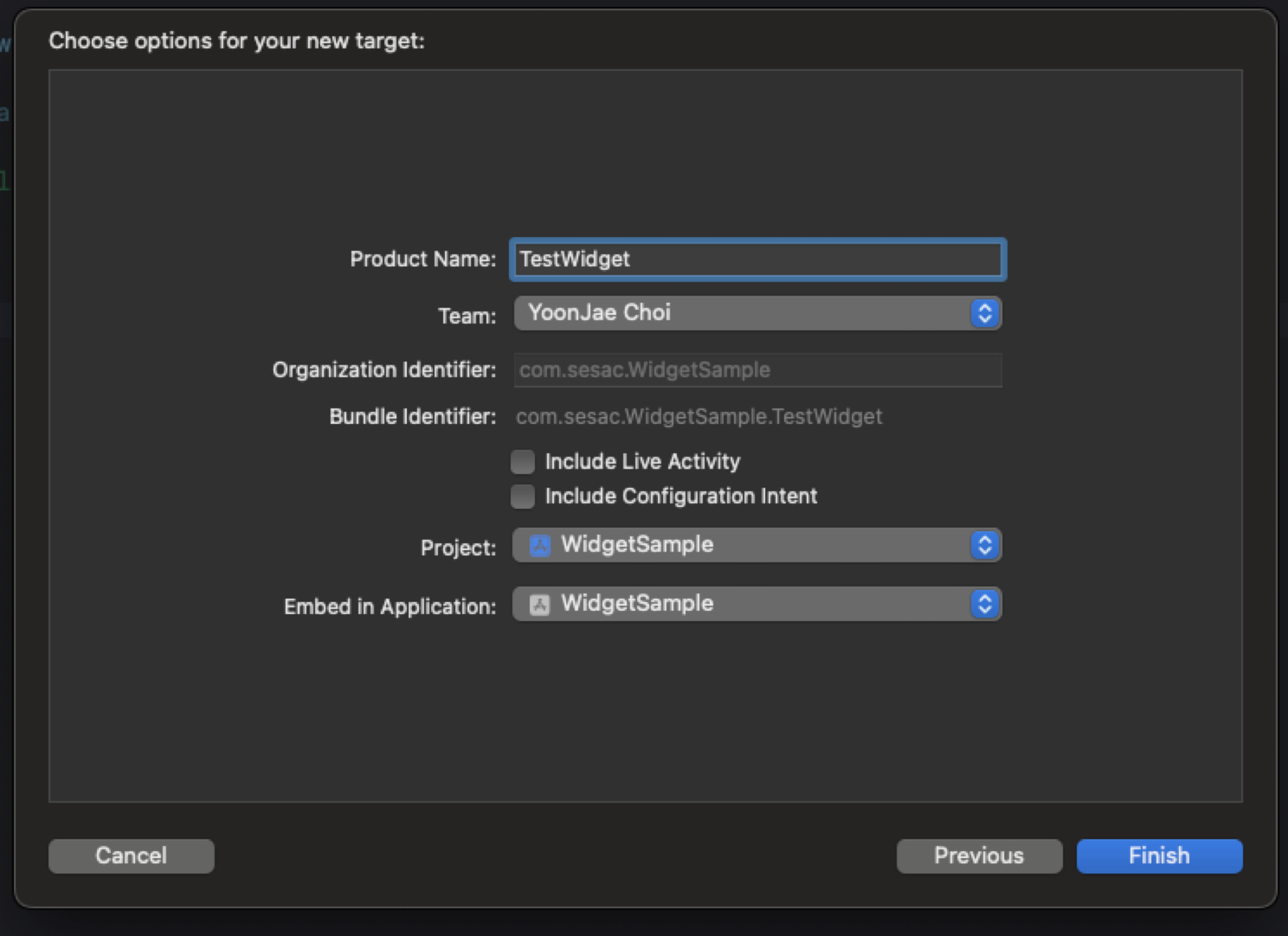Click the Bundle Identifier value text
1288x936 pixels.
(x=698, y=417)
